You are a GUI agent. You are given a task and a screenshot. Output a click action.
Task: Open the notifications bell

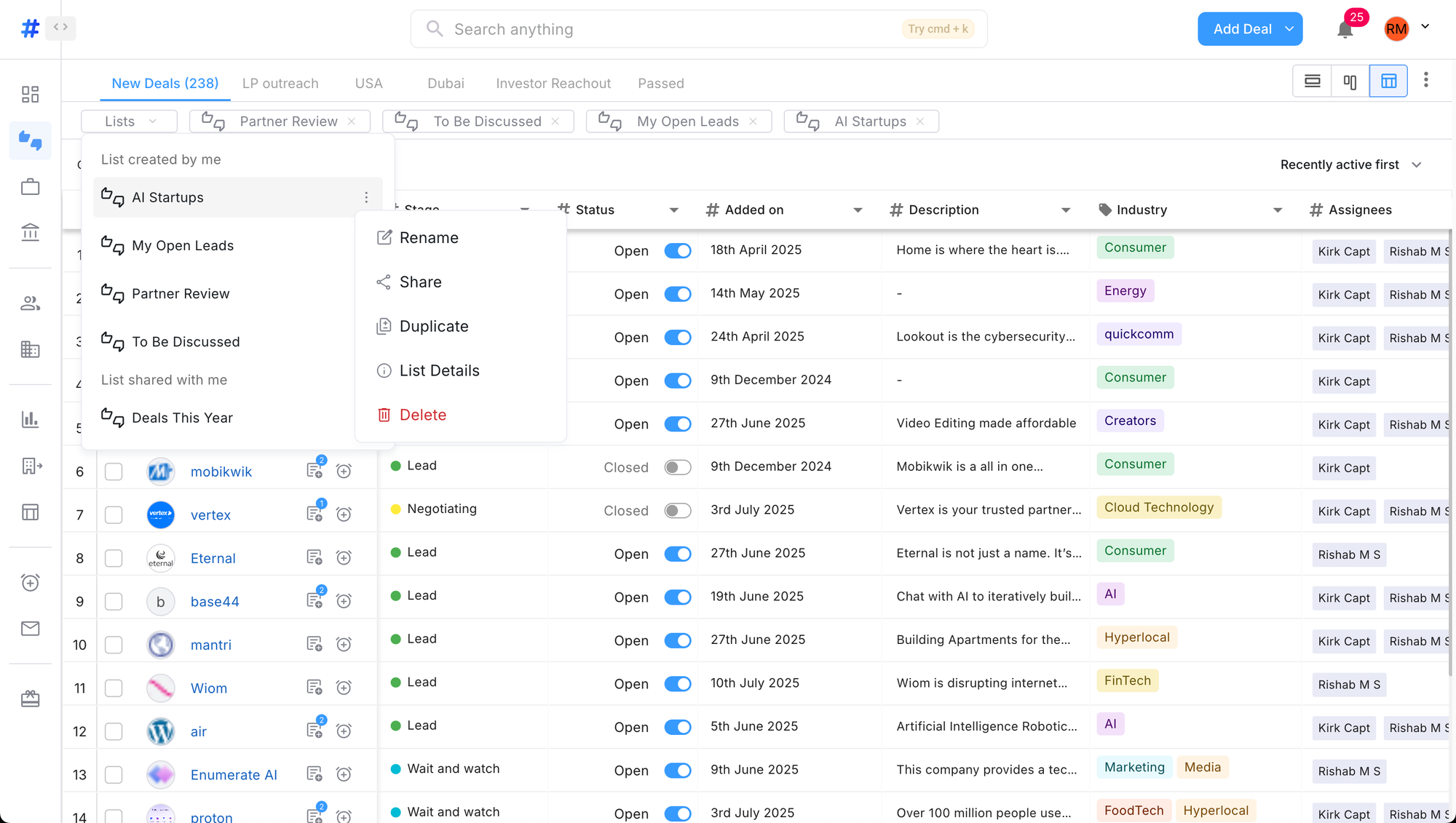[x=1345, y=30]
